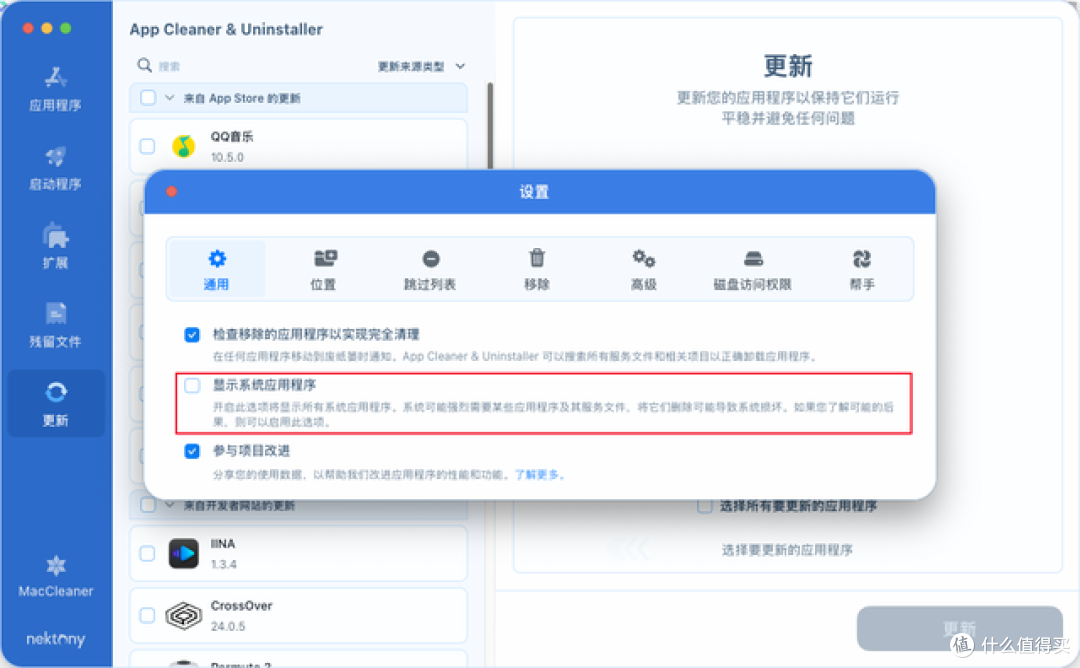Collapse the 来自开发者网站的更新 group

(169, 505)
